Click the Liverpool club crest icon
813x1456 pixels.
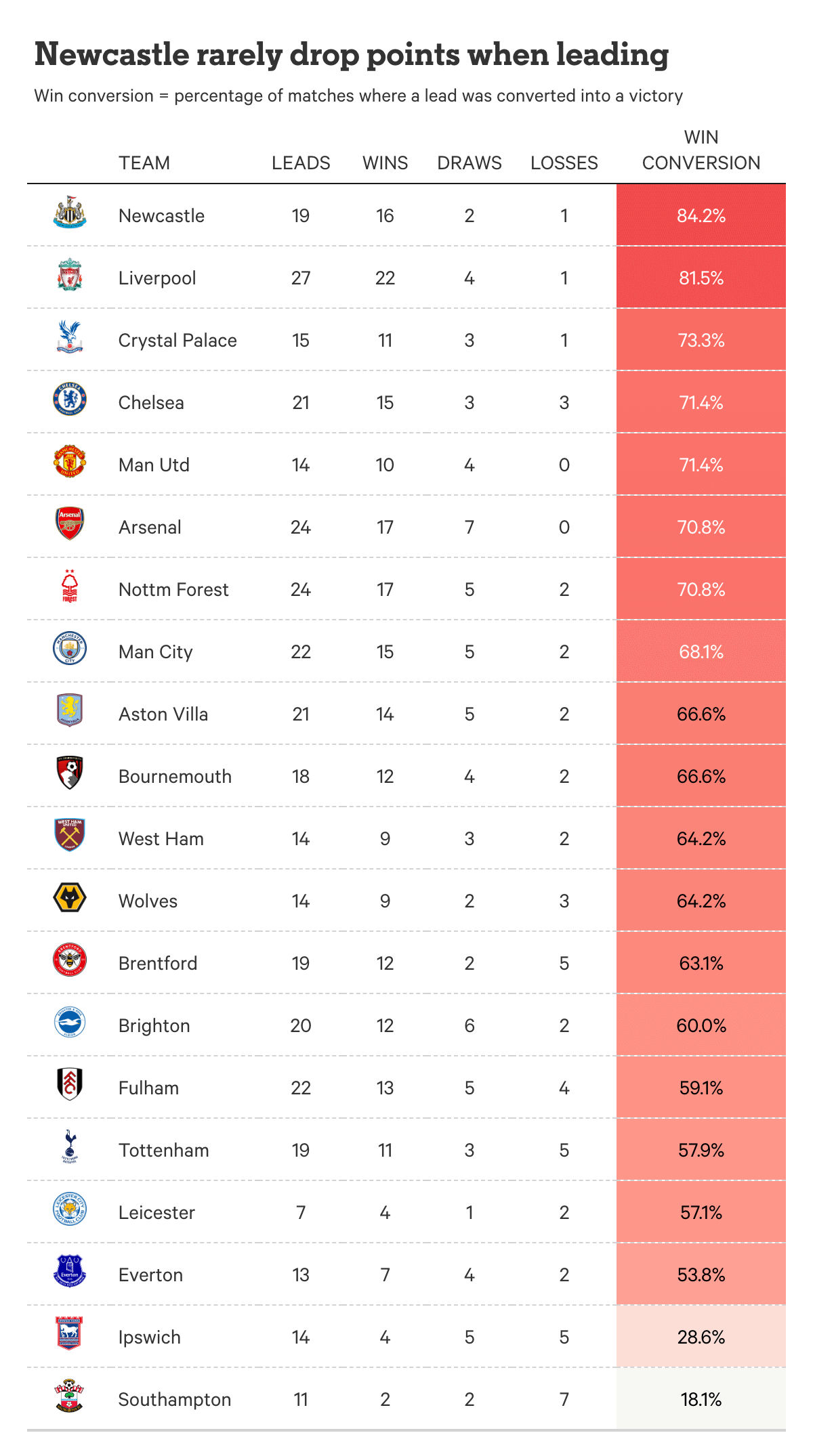tap(70, 274)
